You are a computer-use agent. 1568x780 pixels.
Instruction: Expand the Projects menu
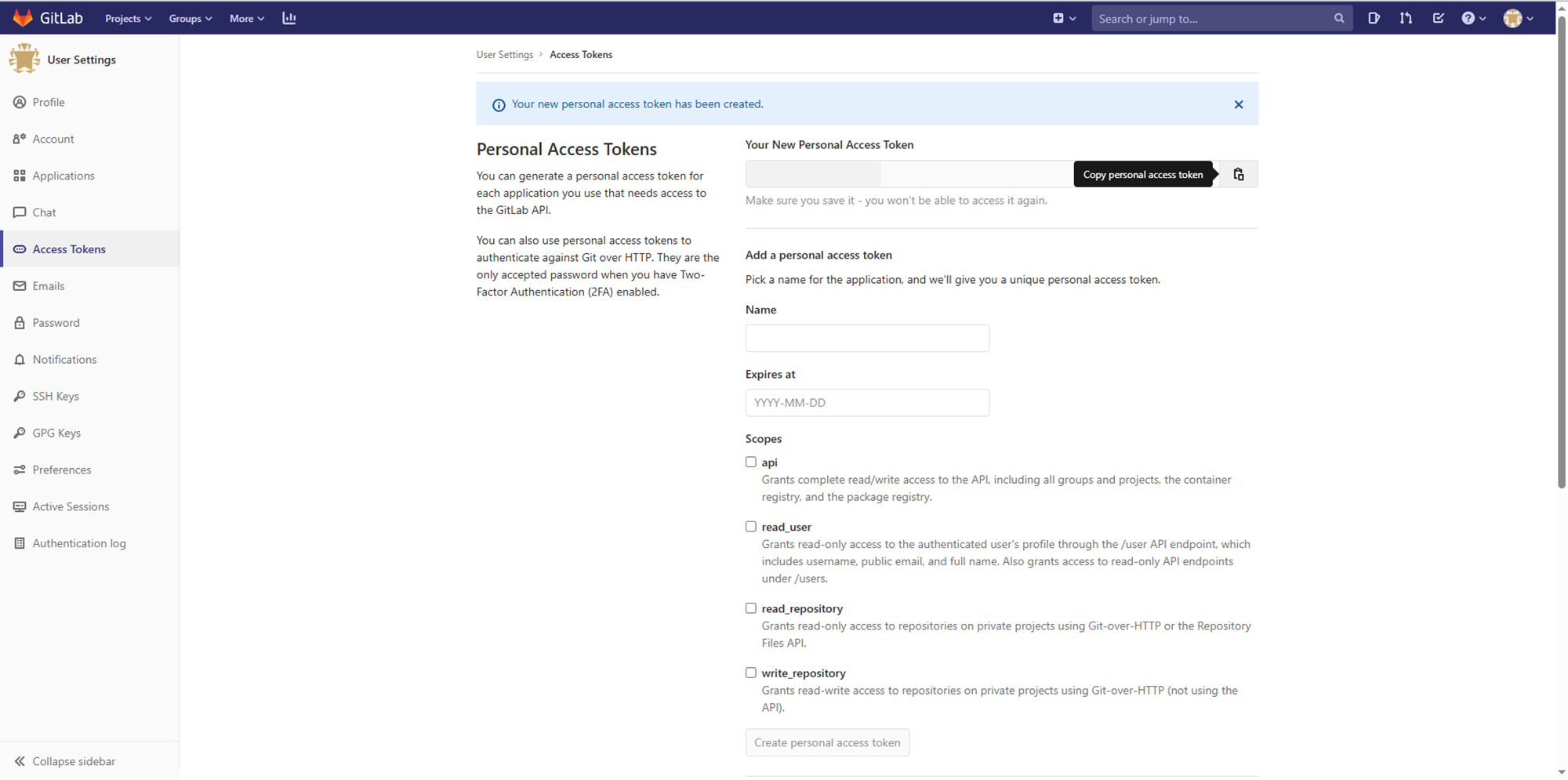[129, 19]
